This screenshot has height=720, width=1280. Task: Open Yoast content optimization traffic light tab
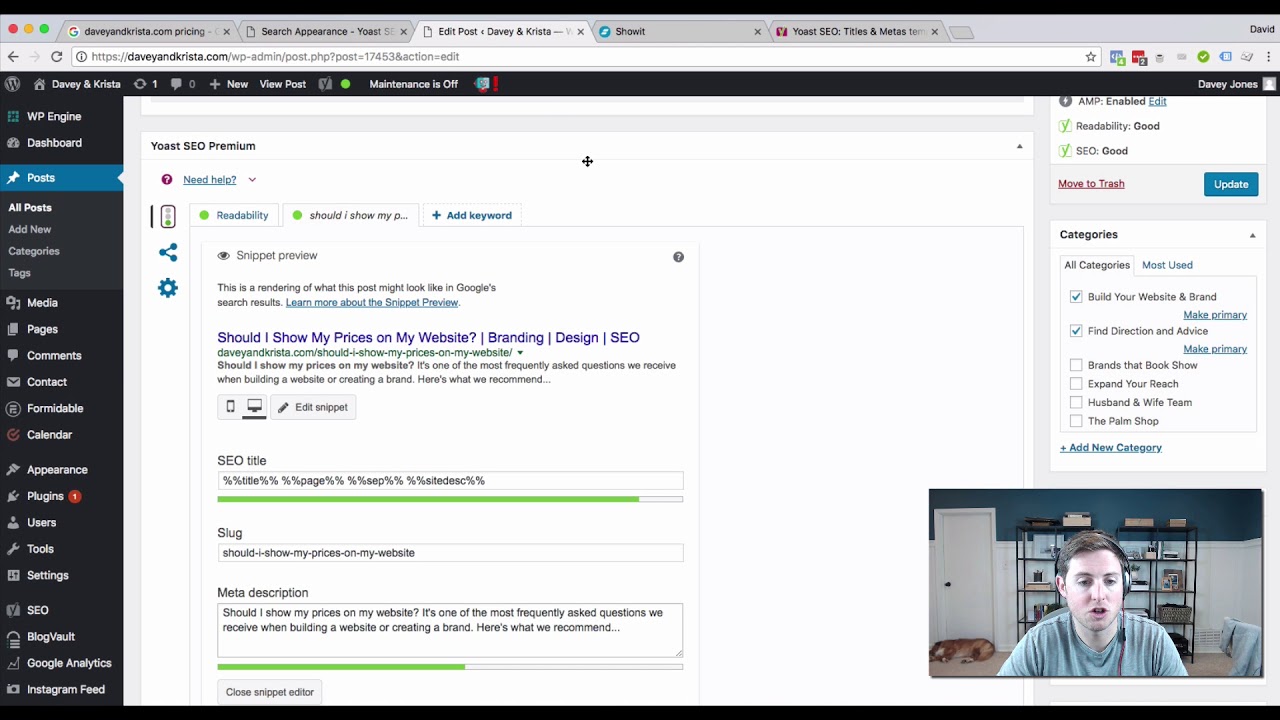[x=168, y=216]
